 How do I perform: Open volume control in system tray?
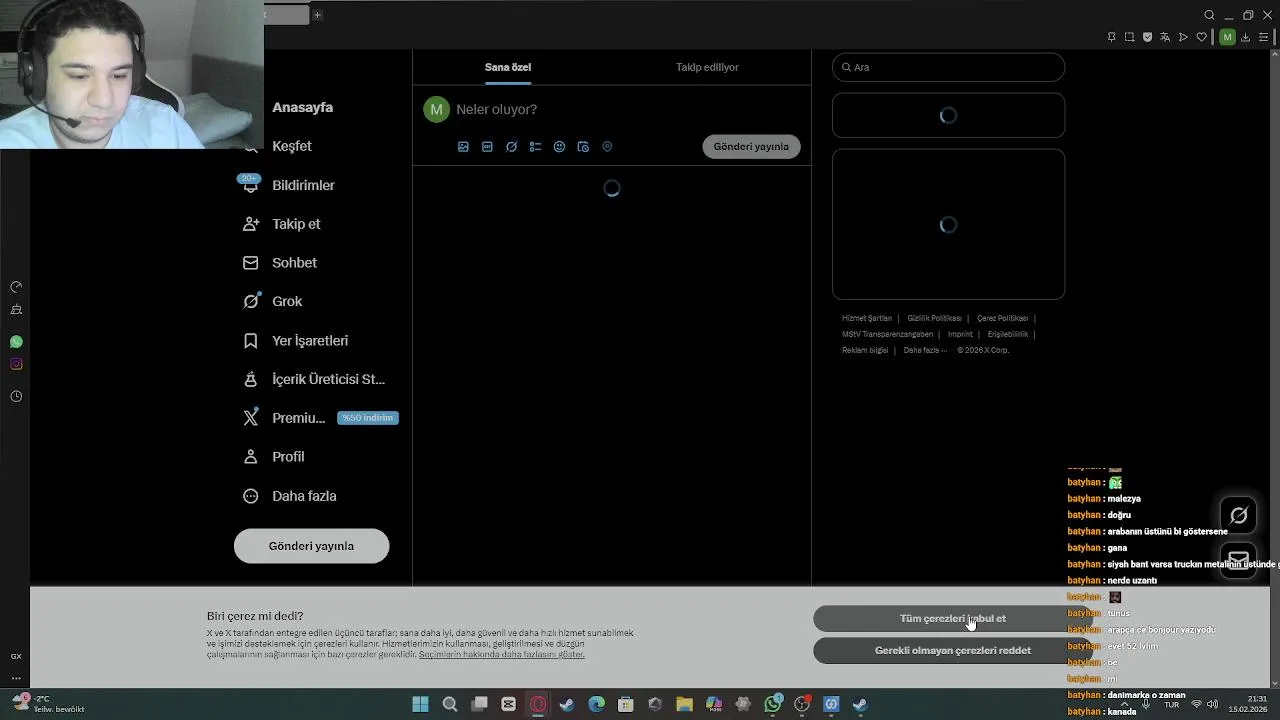[1212, 704]
